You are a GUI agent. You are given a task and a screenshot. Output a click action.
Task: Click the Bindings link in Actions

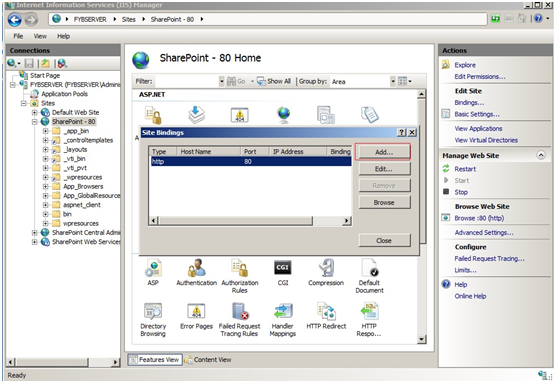(x=469, y=103)
